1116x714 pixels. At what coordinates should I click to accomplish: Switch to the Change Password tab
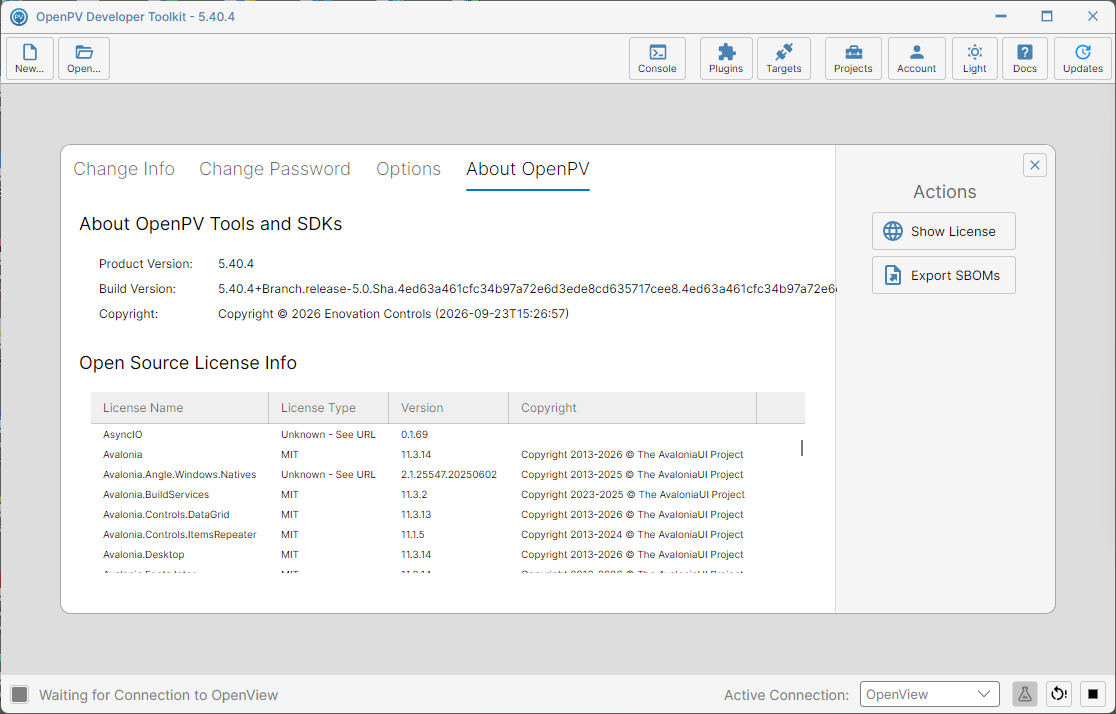275,169
